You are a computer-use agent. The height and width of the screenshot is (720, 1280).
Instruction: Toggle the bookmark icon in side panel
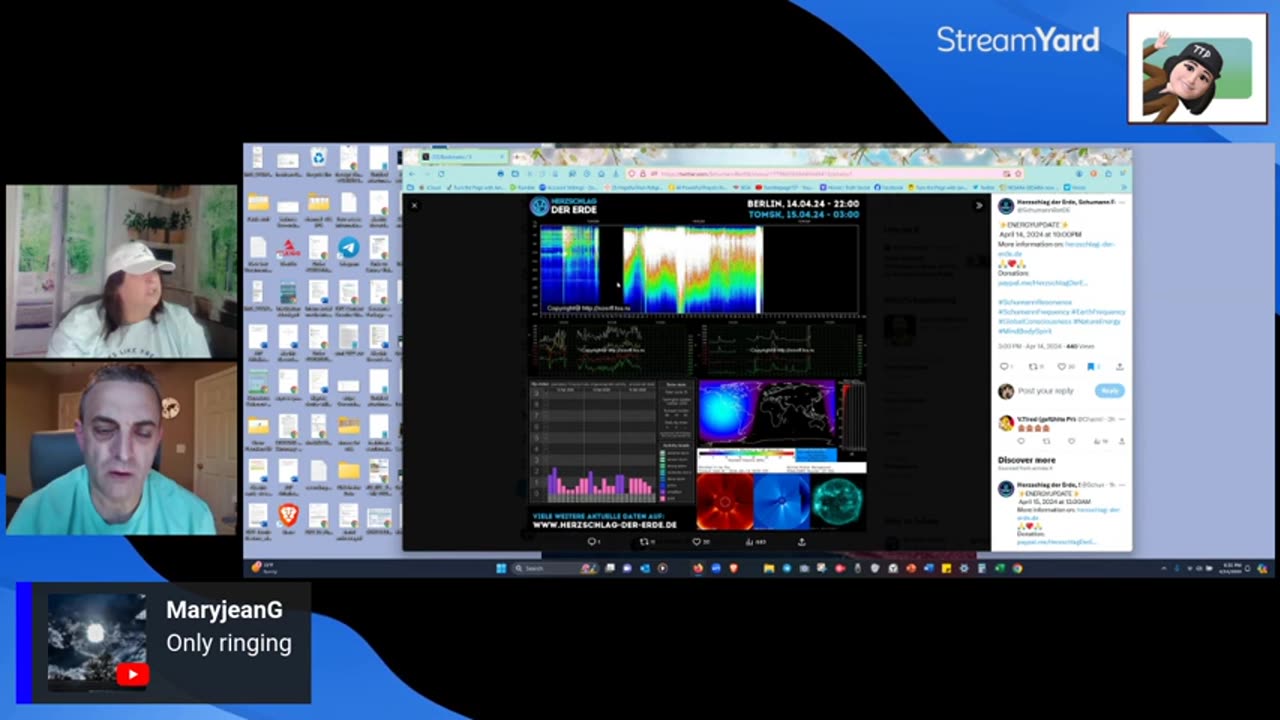coord(1092,366)
